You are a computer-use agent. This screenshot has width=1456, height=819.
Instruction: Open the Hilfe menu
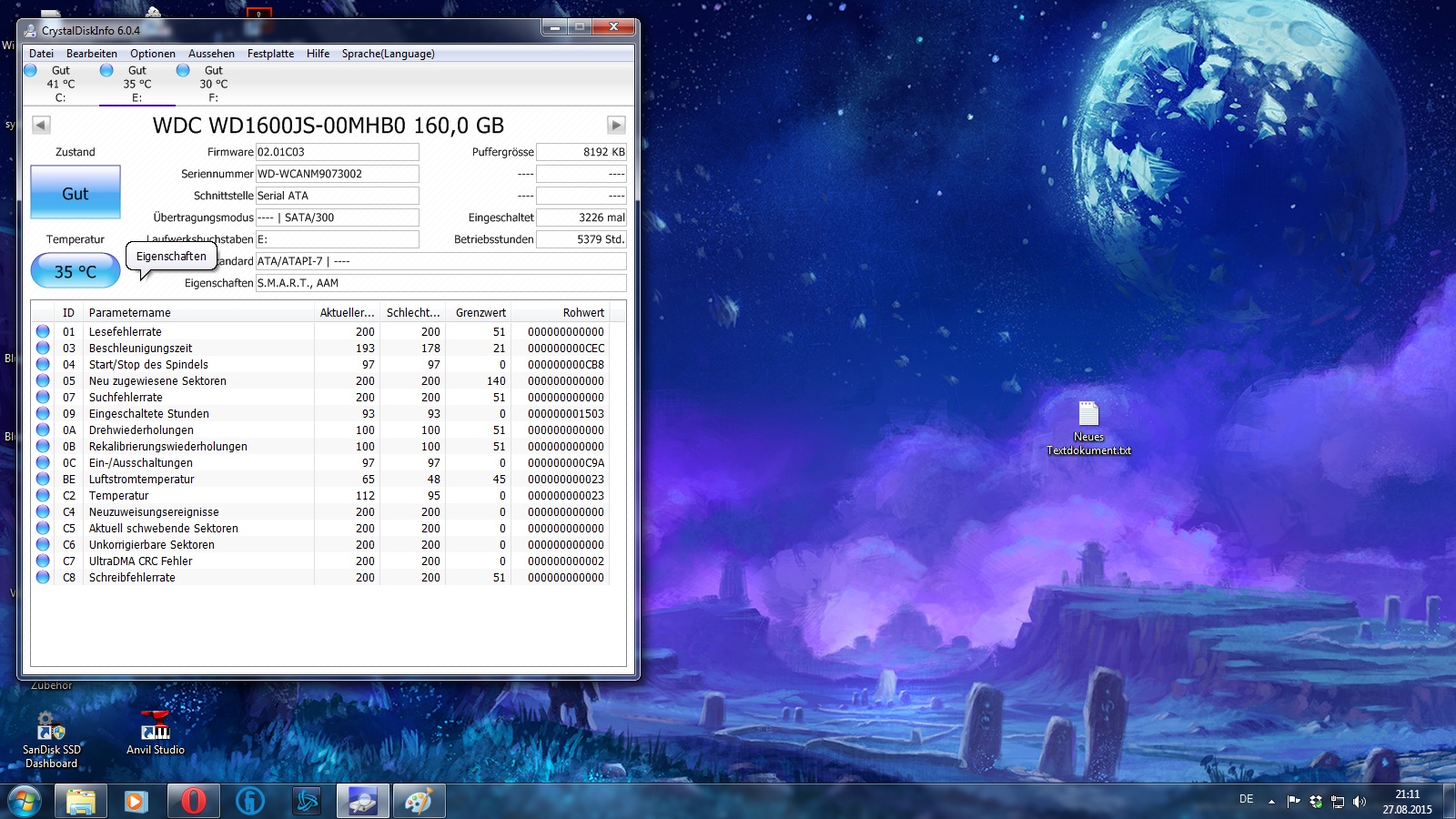pyautogui.click(x=318, y=54)
